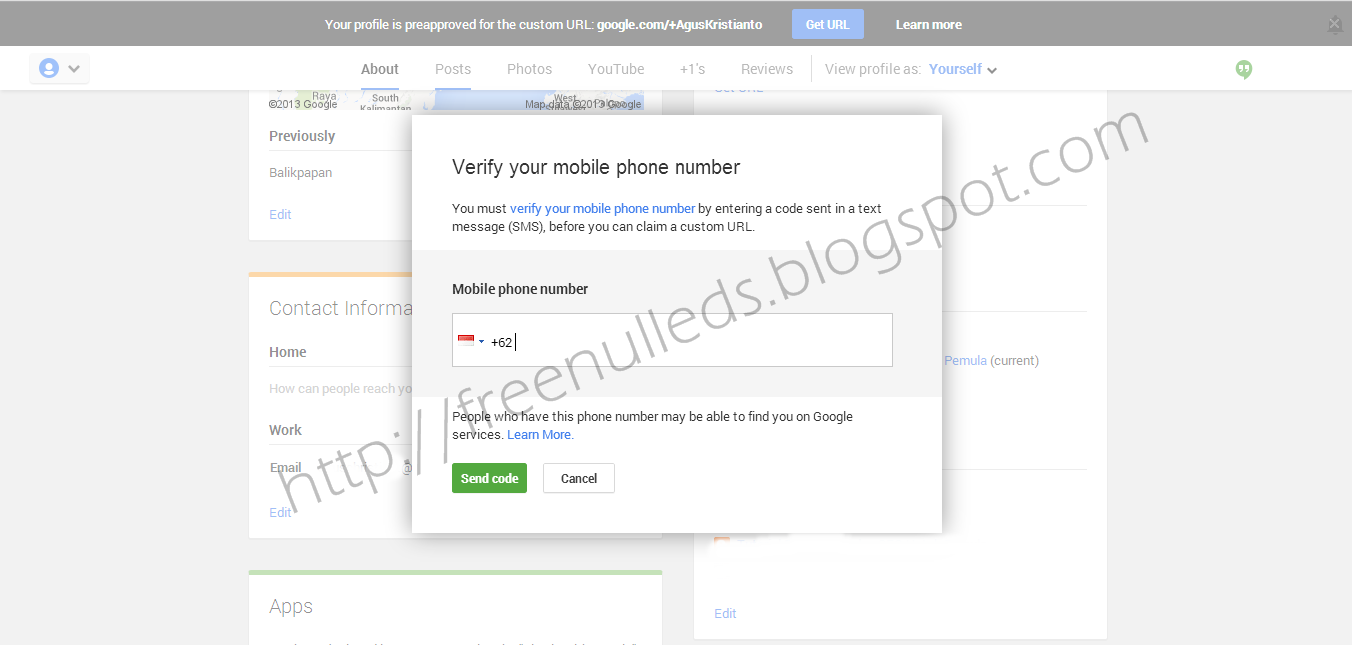Click Get URL in the top banner
The width and height of the screenshot is (1352, 645).
(x=827, y=24)
